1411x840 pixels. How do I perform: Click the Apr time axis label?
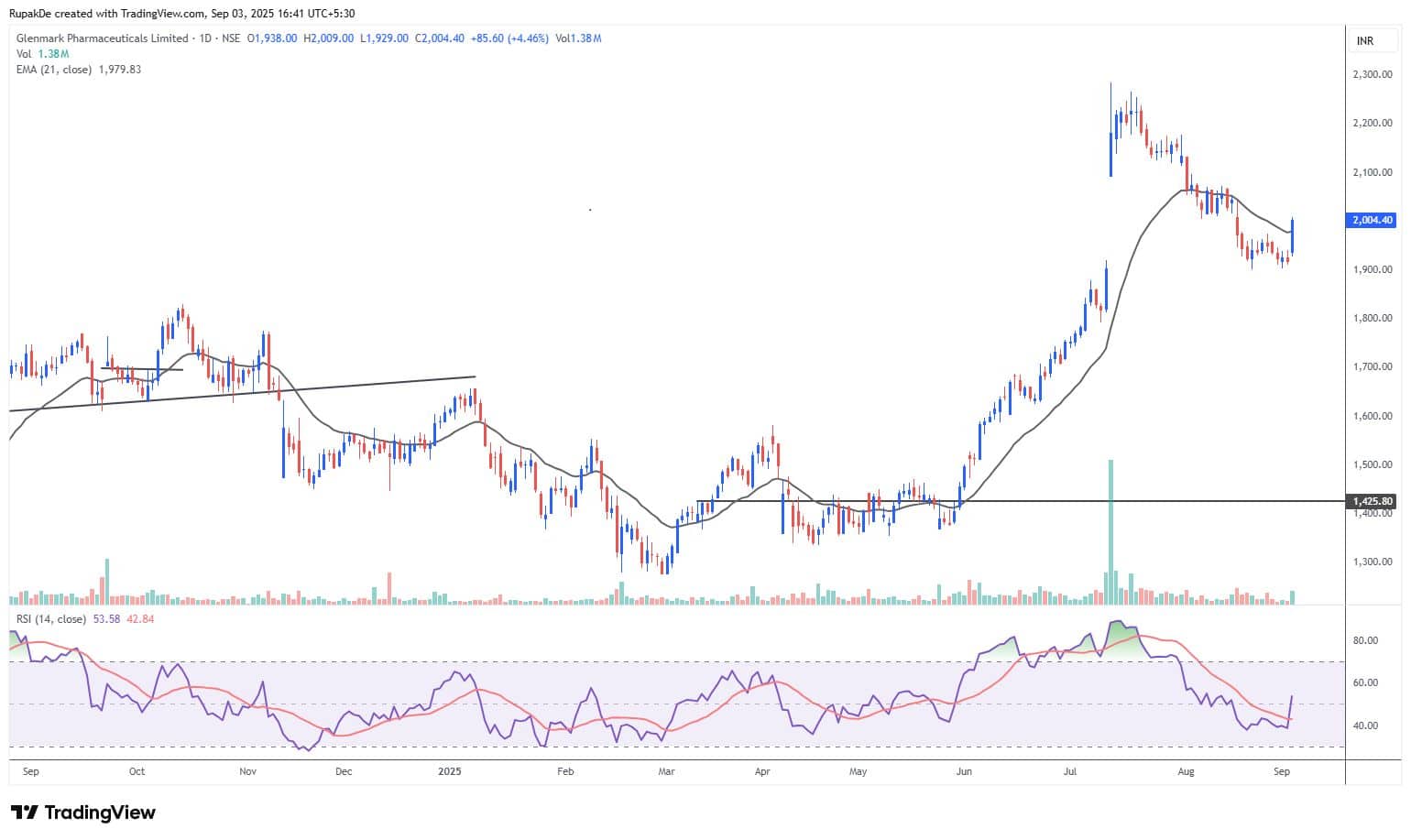click(x=761, y=771)
